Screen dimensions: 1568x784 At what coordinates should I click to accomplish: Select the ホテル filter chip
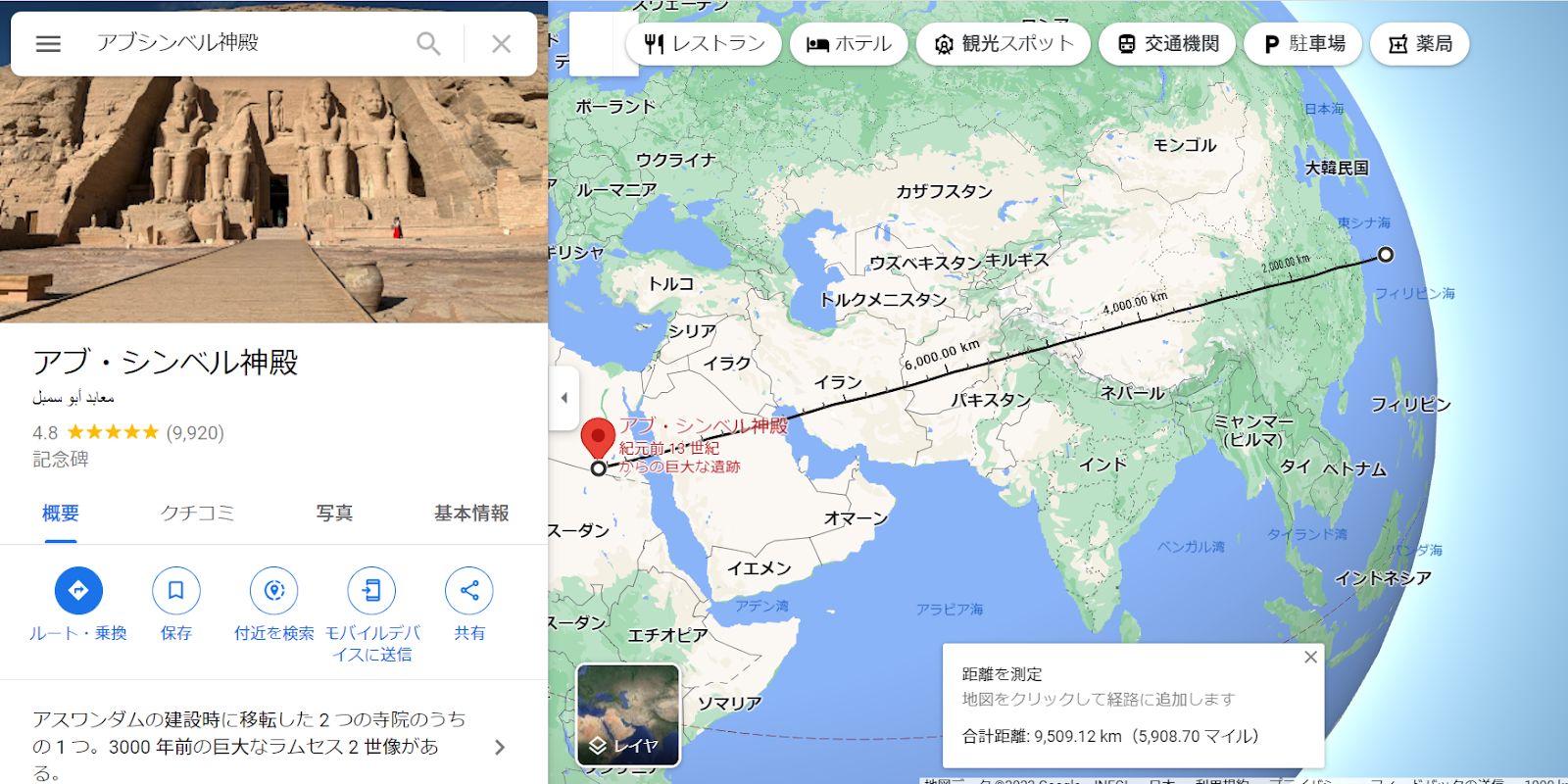coord(849,44)
